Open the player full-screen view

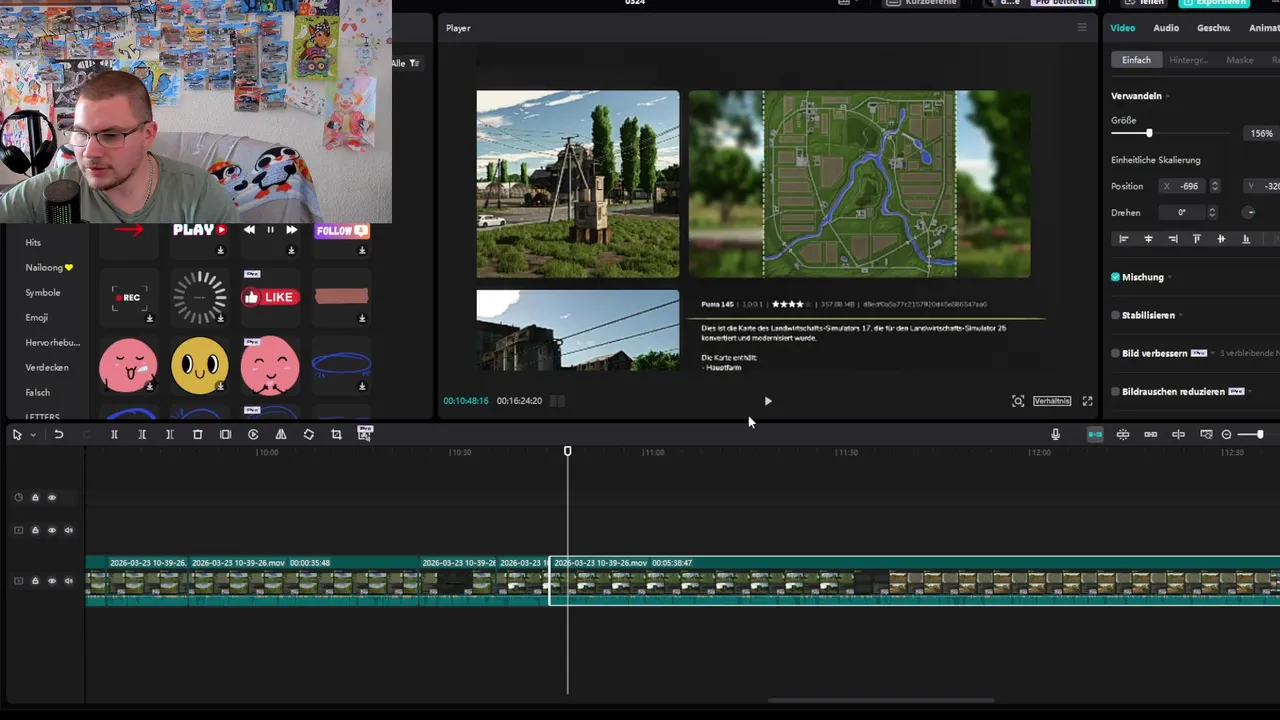(1088, 401)
